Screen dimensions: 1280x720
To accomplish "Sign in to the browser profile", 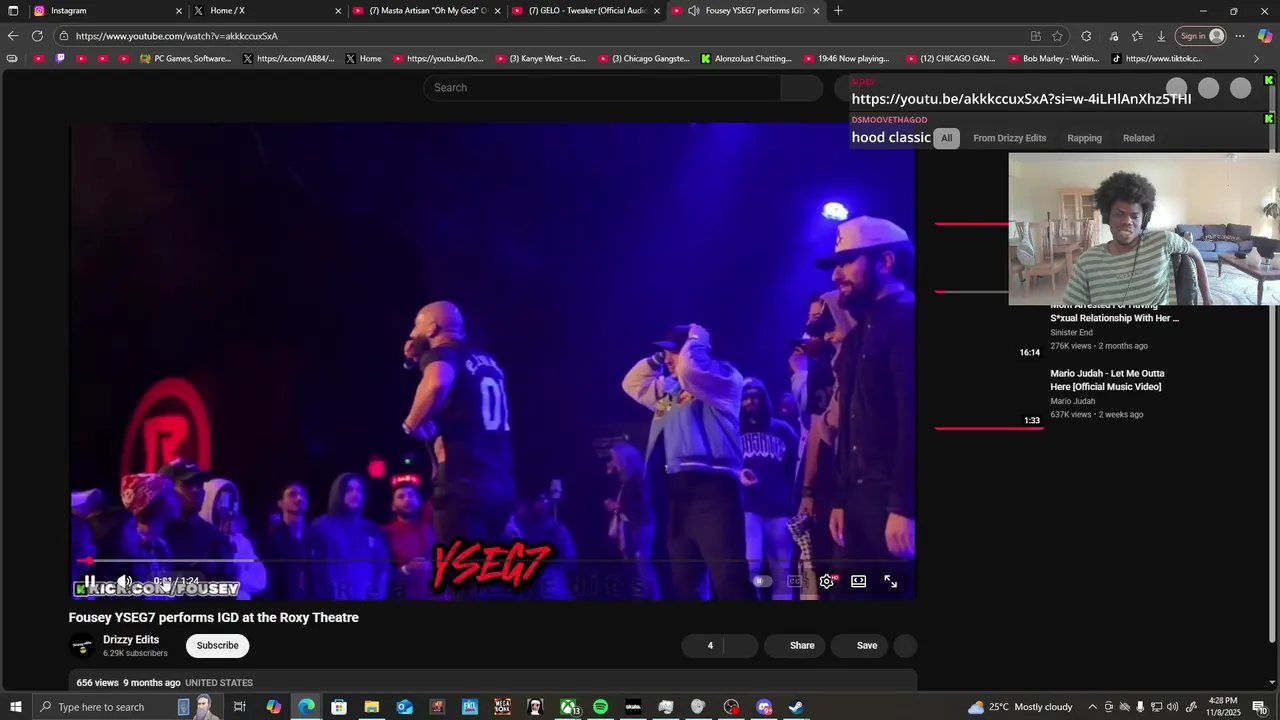I will point(1201,36).
